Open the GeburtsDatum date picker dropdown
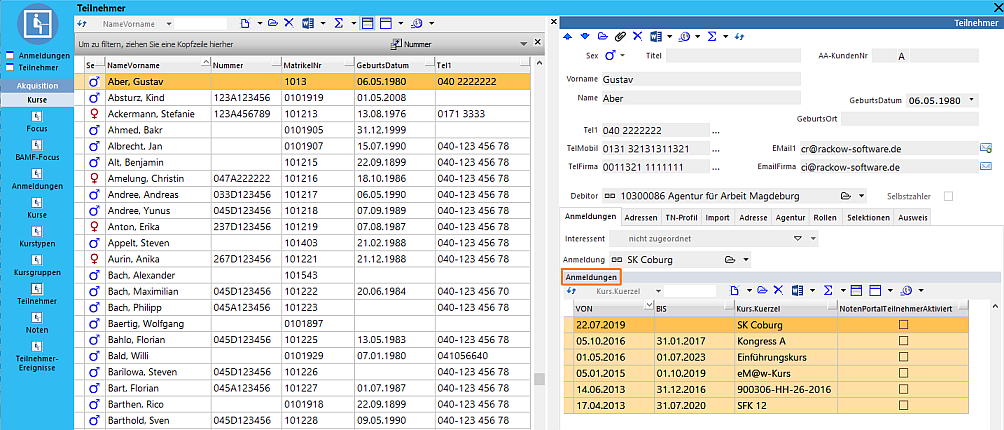Viewport: 1004px width, 430px height. pyautogui.click(x=972, y=100)
